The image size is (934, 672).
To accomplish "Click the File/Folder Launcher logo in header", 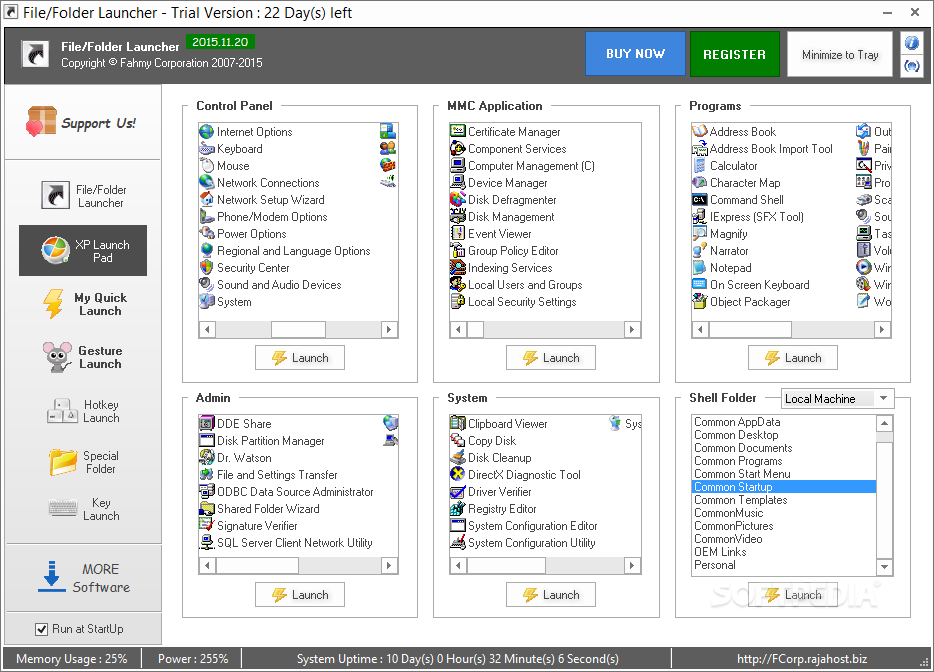I will coord(35,54).
